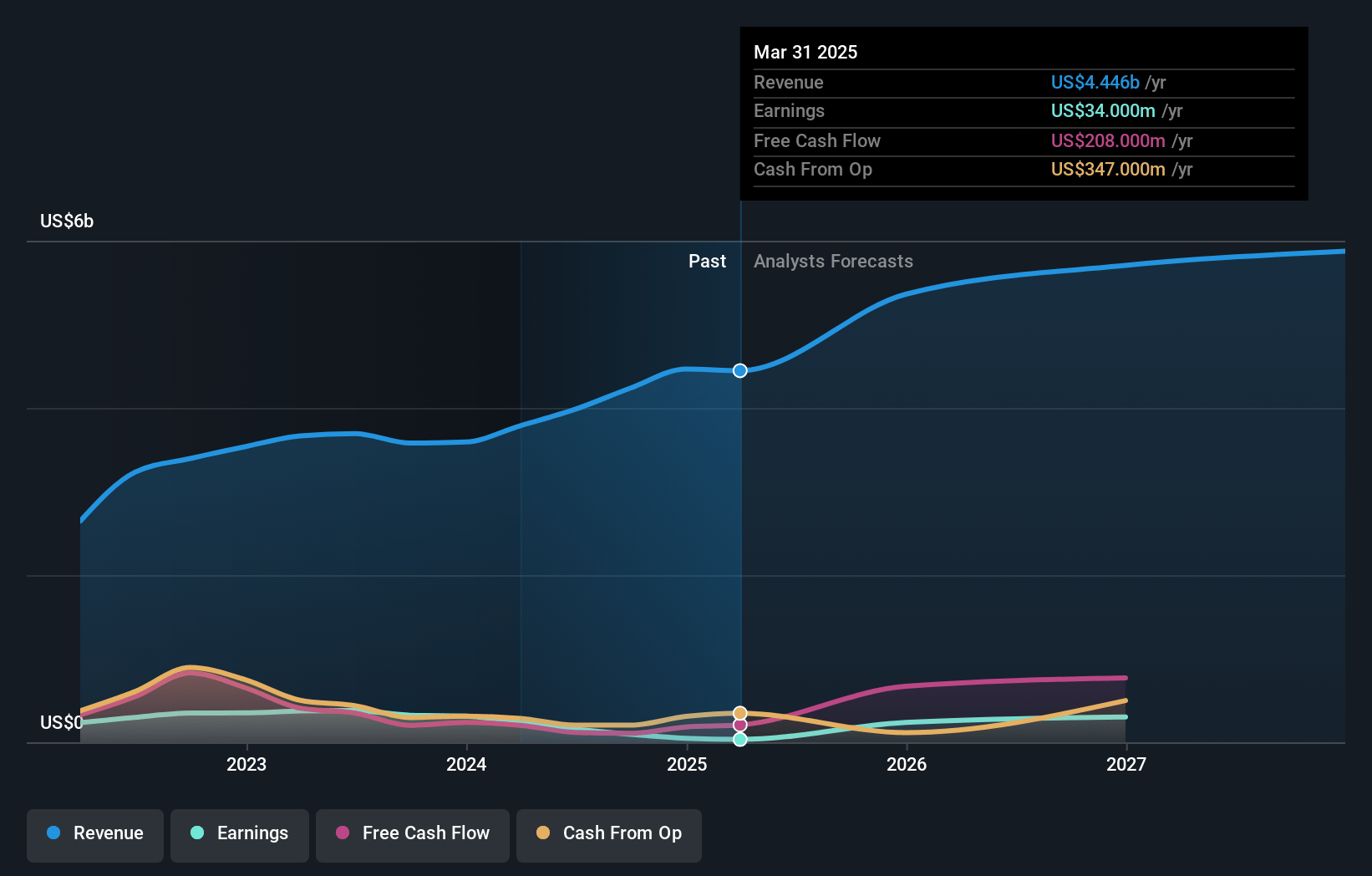
Task: Click the Analysts Forecasts label
Action: tap(833, 261)
